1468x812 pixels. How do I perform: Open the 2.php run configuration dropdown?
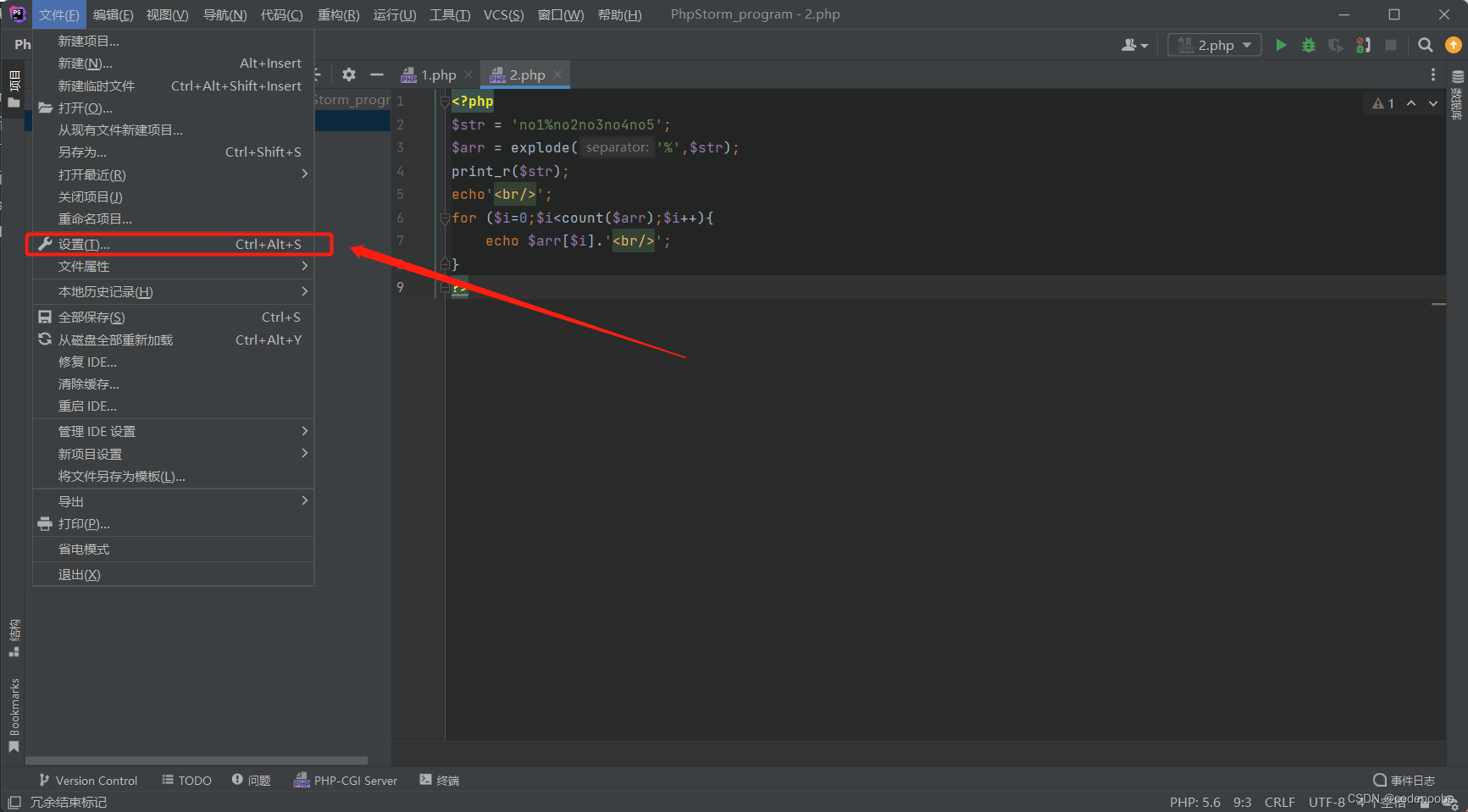point(1214,45)
